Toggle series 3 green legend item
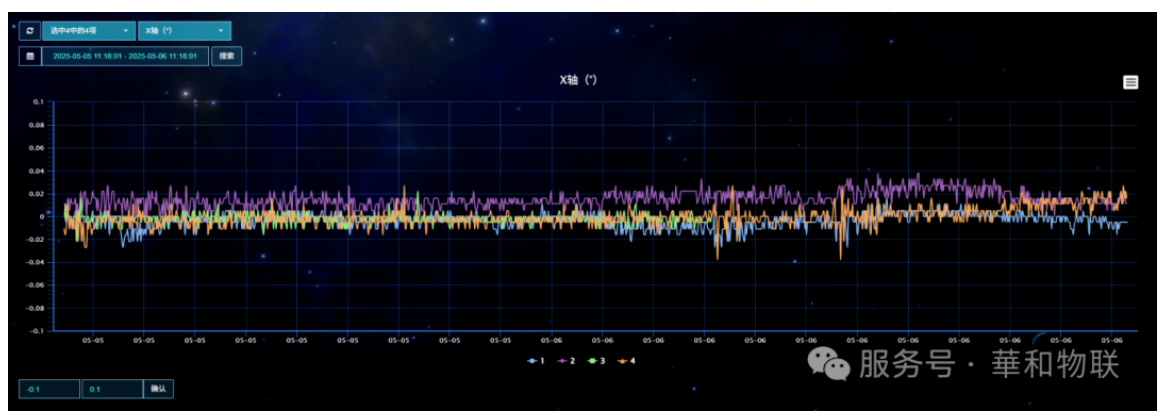1172x418 pixels. (x=596, y=359)
